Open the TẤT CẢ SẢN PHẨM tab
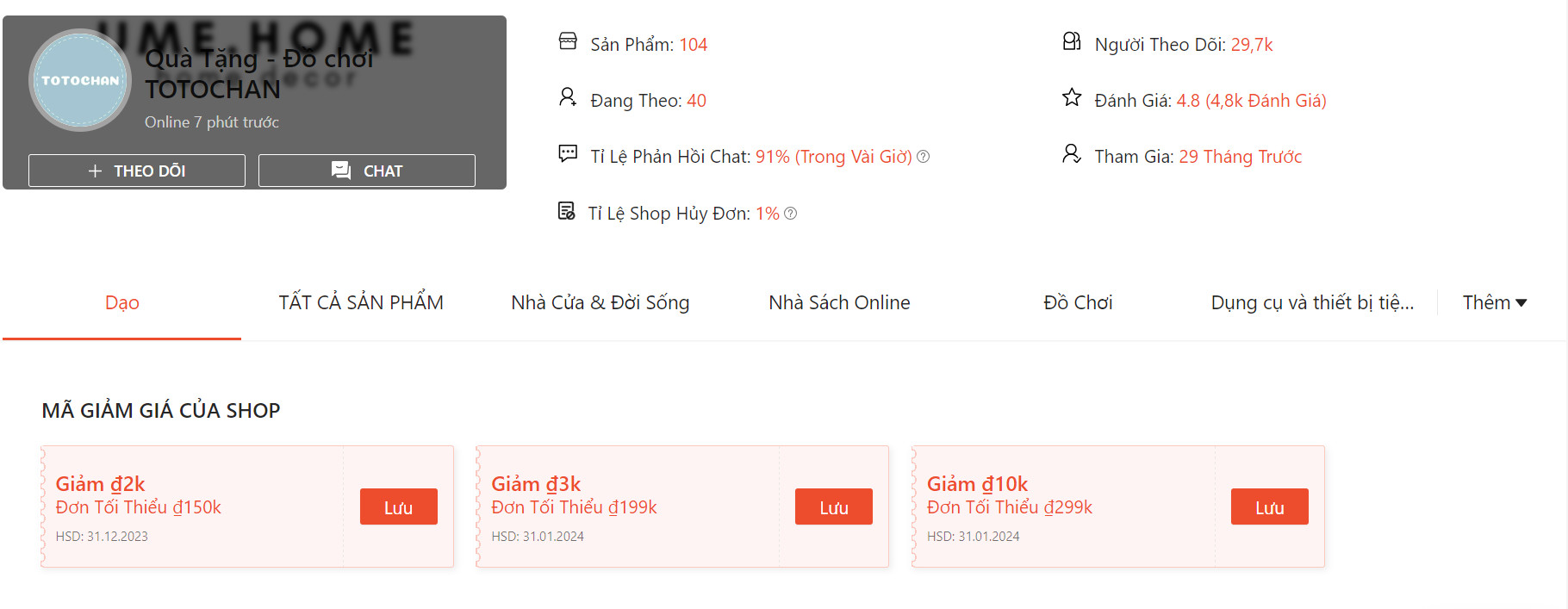 tap(361, 302)
